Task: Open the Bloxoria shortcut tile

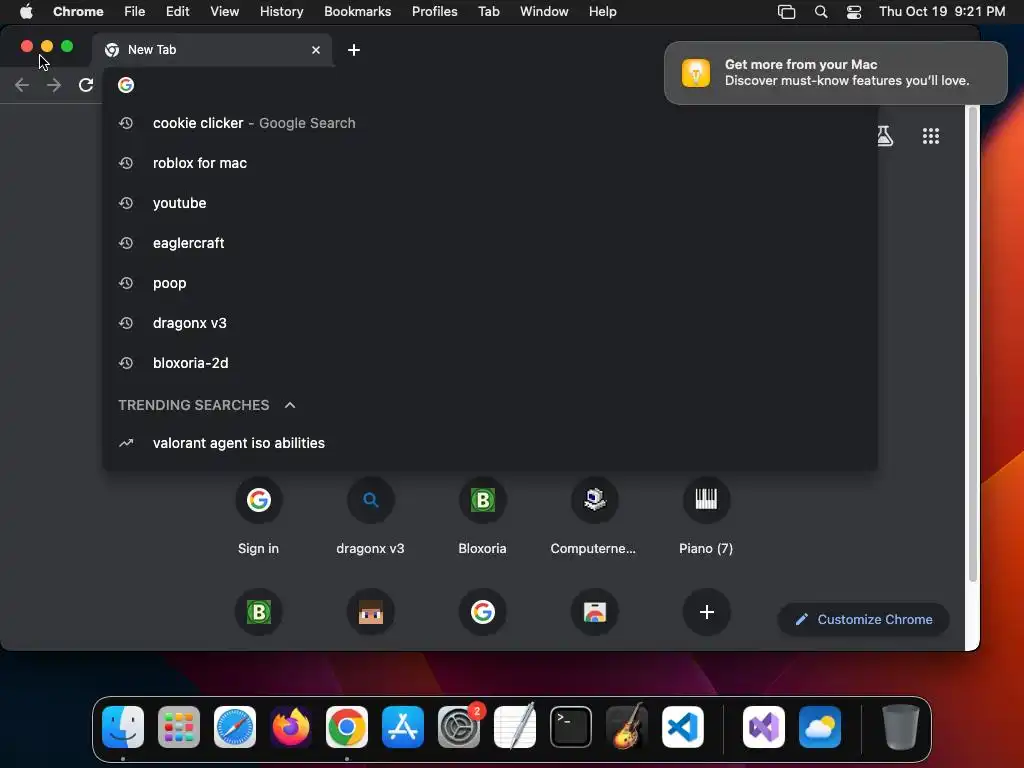Action: (x=482, y=516)
